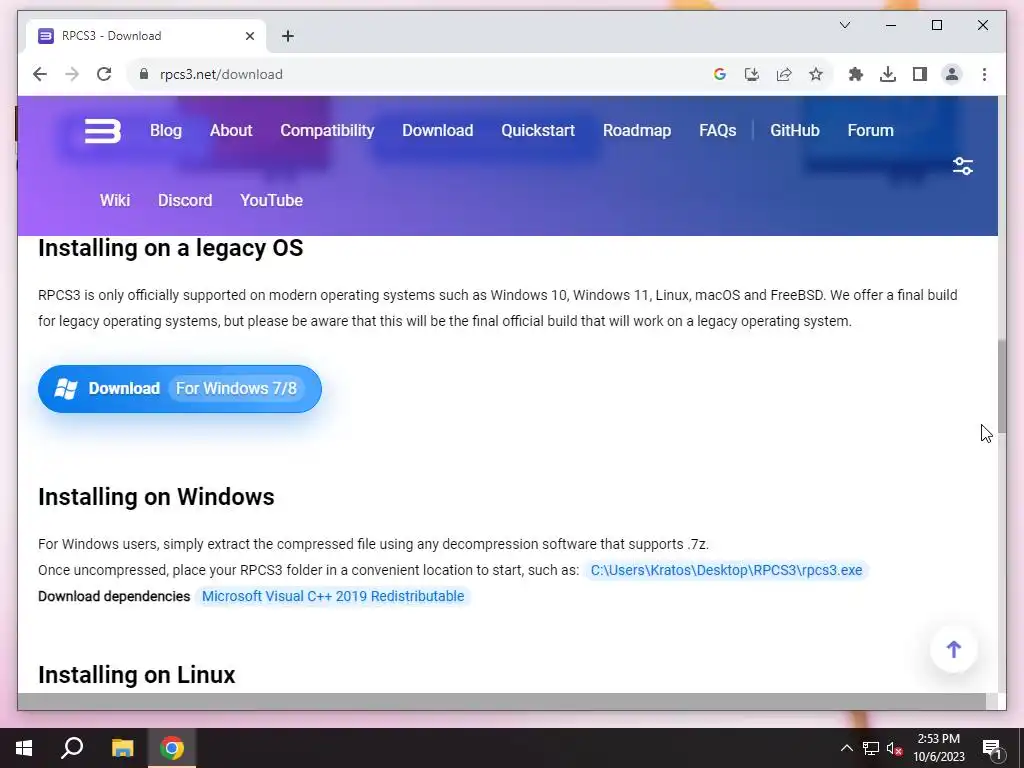Show hidden system tray icons chevron
Viewport: 1024px width, 768px height.
(x=846, y=748)
